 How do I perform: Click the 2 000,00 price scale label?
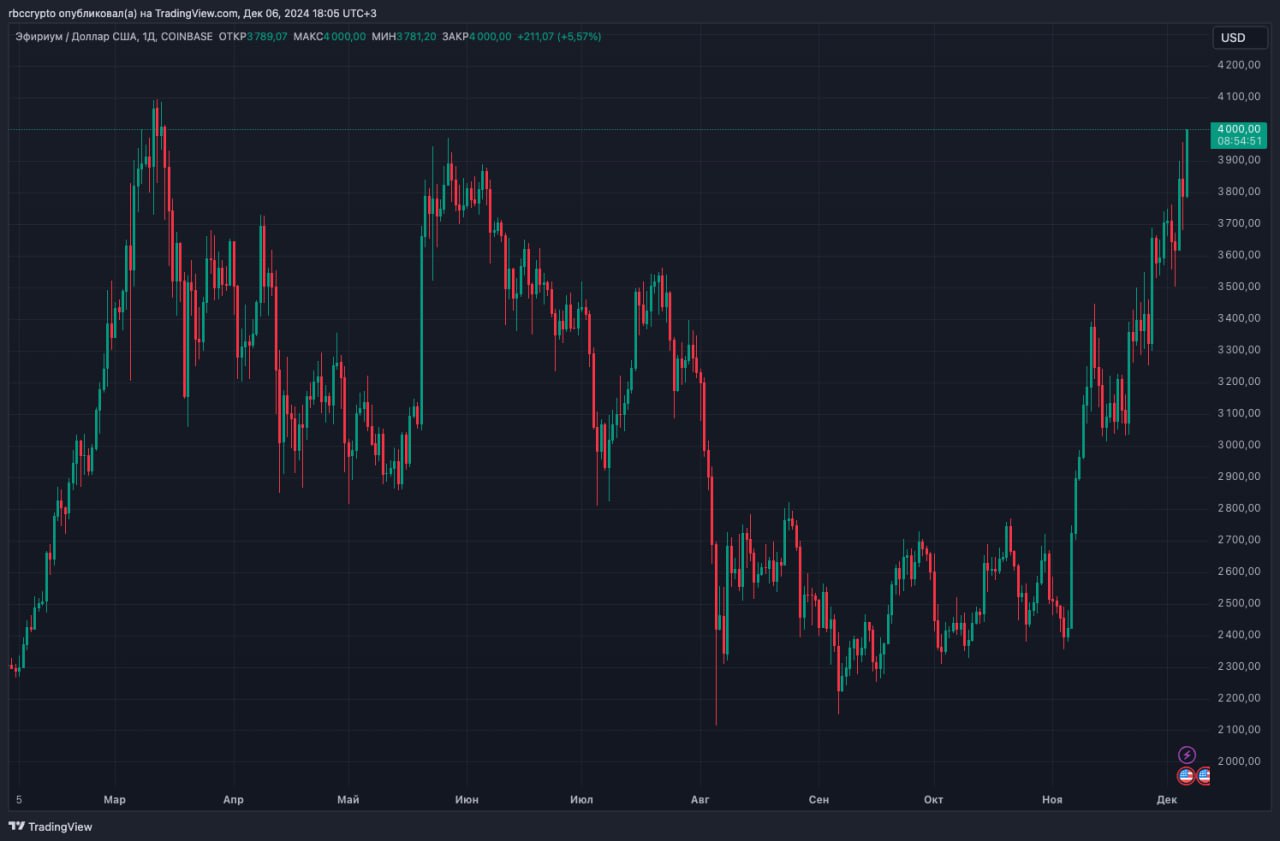pyautogui.click(x=1238, y=762)
